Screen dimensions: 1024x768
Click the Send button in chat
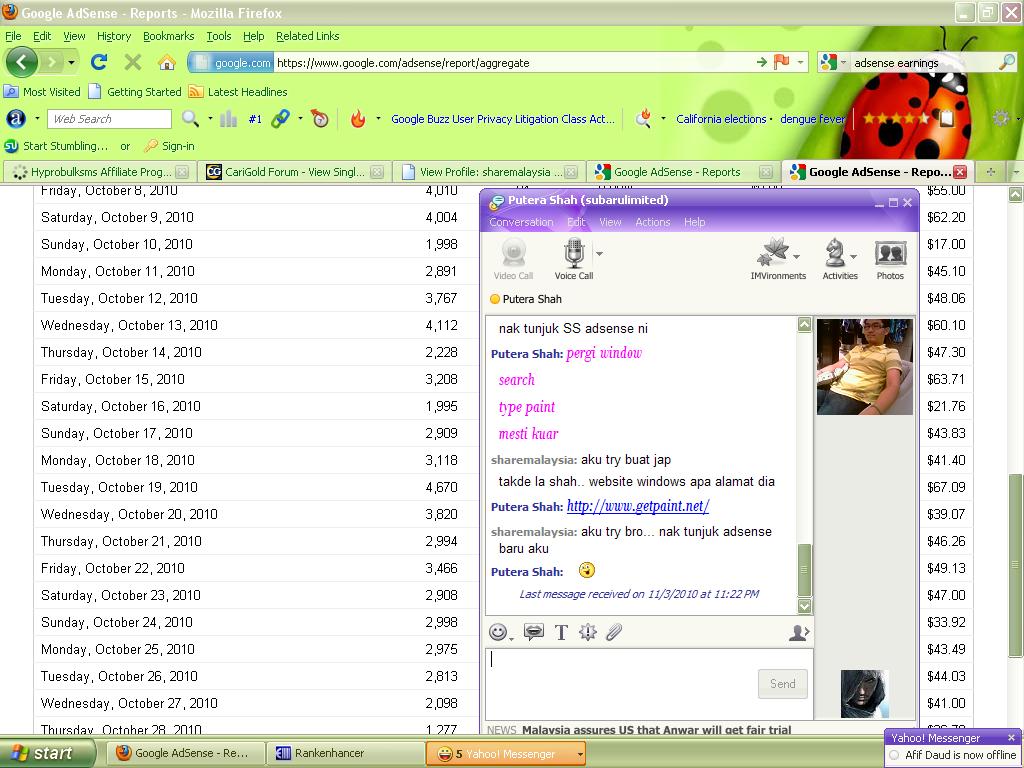[782, 684]
